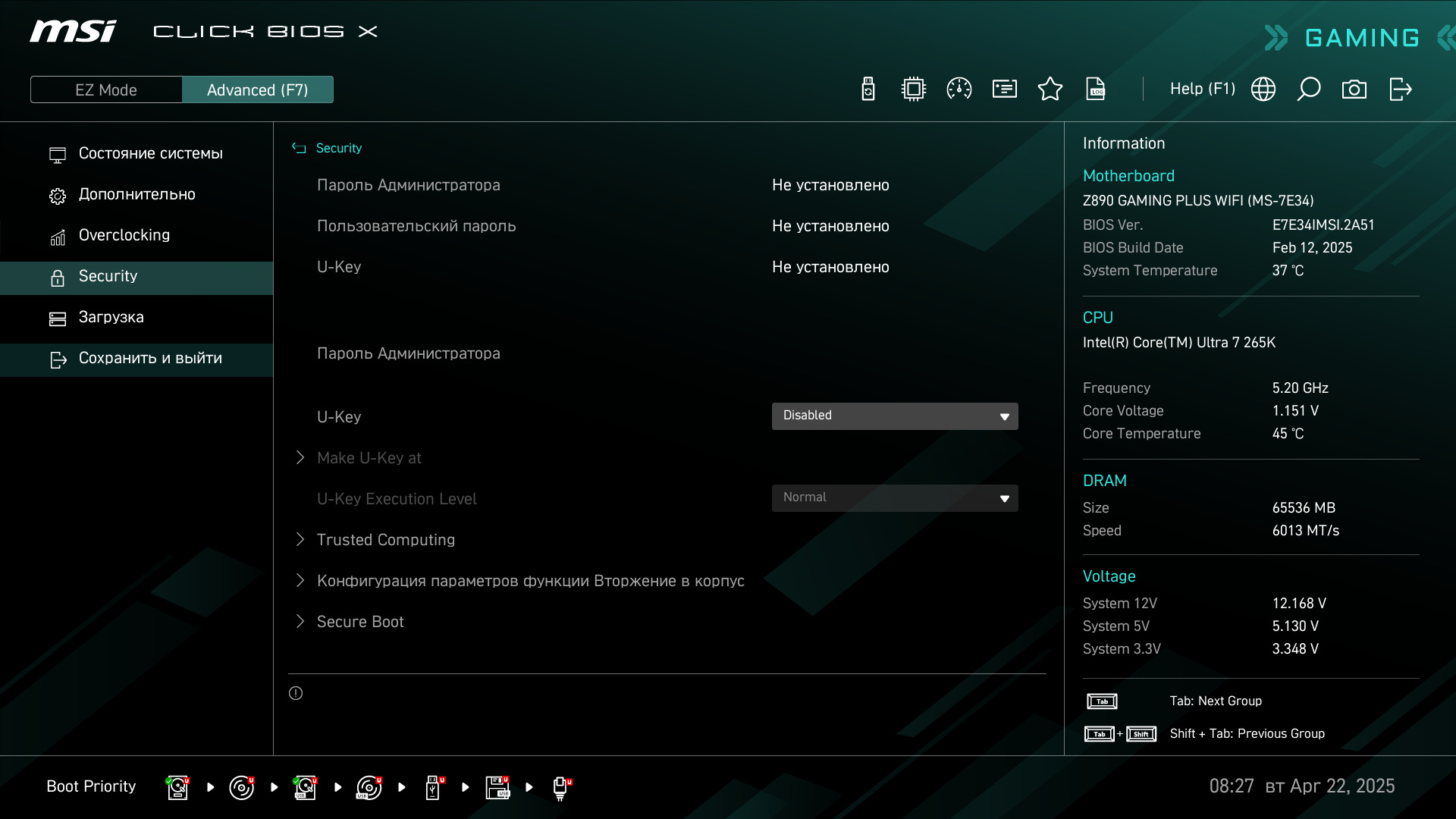Click Shift + Tab: Previous Group hint
The width and height of the screenshot is (1456, 819).
(1247, 734)
